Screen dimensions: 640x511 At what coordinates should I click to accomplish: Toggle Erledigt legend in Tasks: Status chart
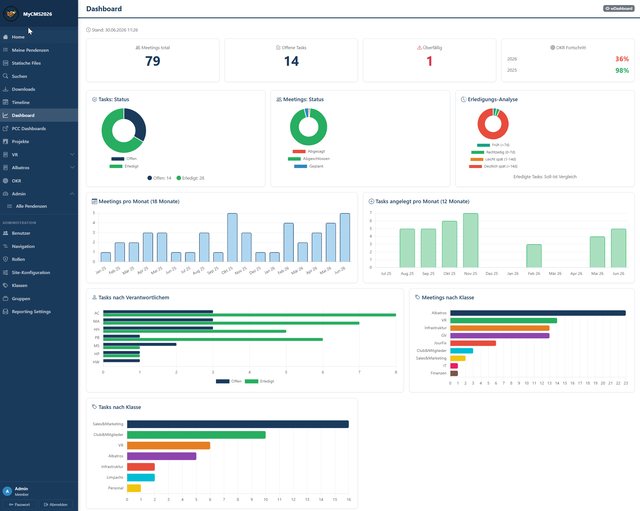pyautogui.click(x=124, y=166)
